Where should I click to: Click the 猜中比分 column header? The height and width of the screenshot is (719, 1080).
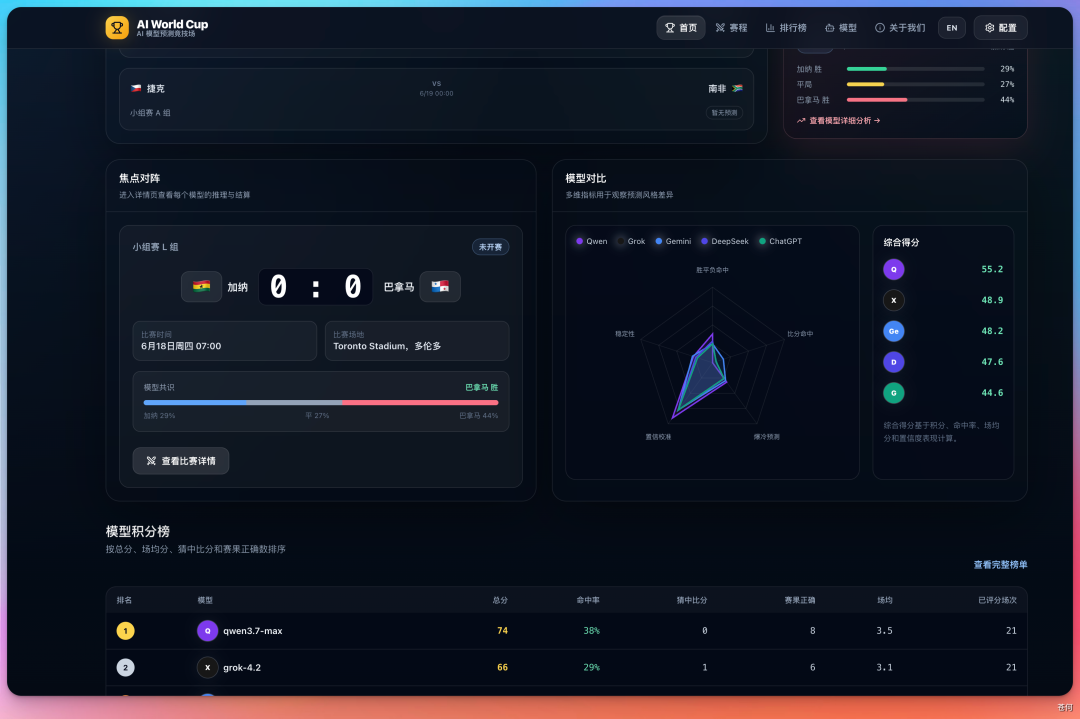click(692, 601)
